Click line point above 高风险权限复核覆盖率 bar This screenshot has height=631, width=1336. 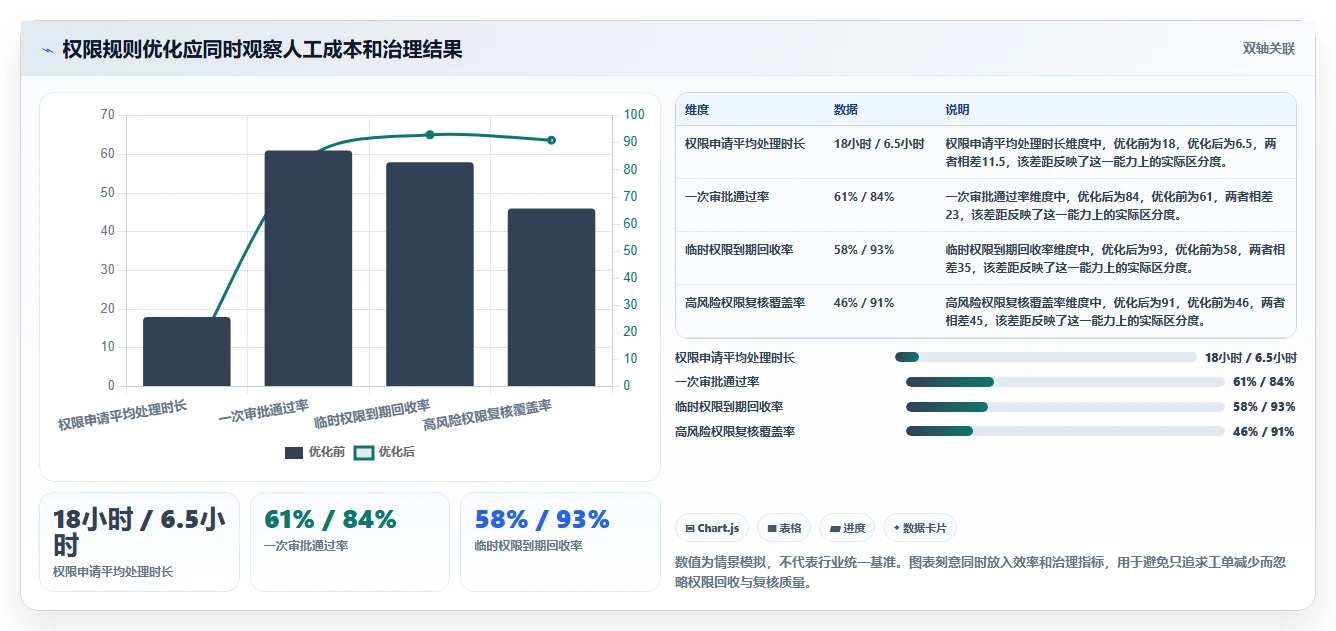[551, 140]
